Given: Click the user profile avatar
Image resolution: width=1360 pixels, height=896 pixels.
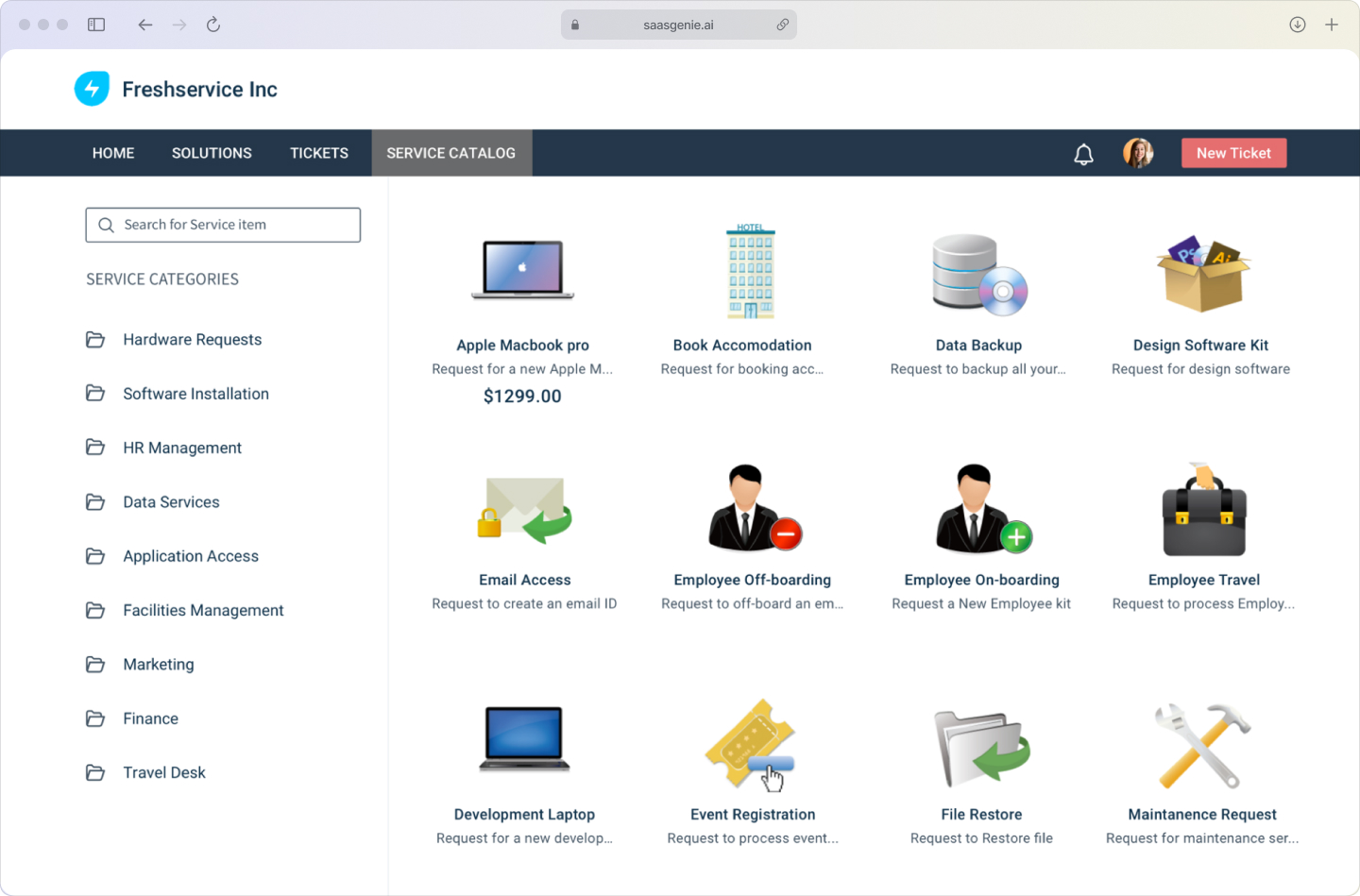Looking at the screenshot, I should point(1138,153).
